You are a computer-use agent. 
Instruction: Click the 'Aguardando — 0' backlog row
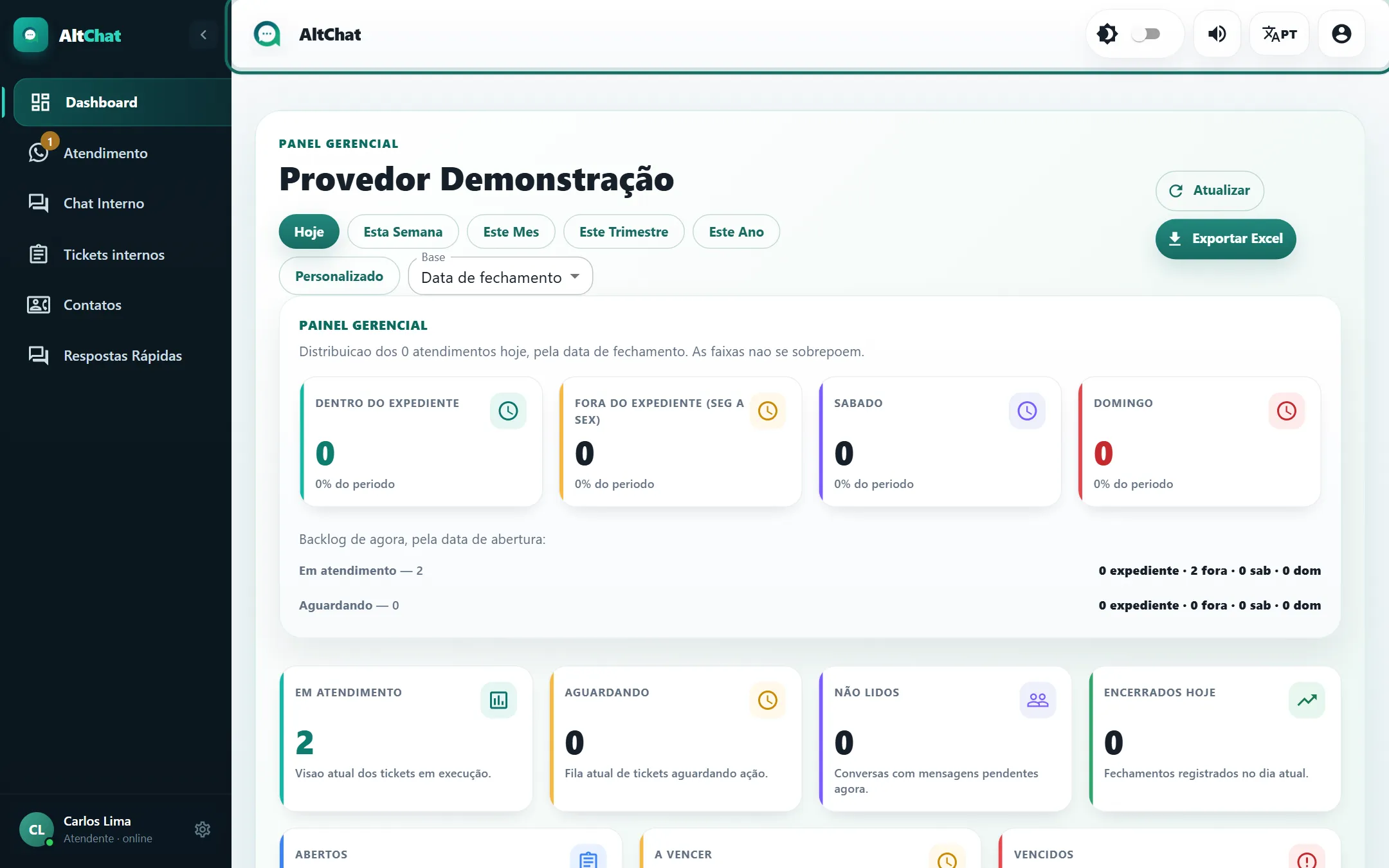pos(810,605)
